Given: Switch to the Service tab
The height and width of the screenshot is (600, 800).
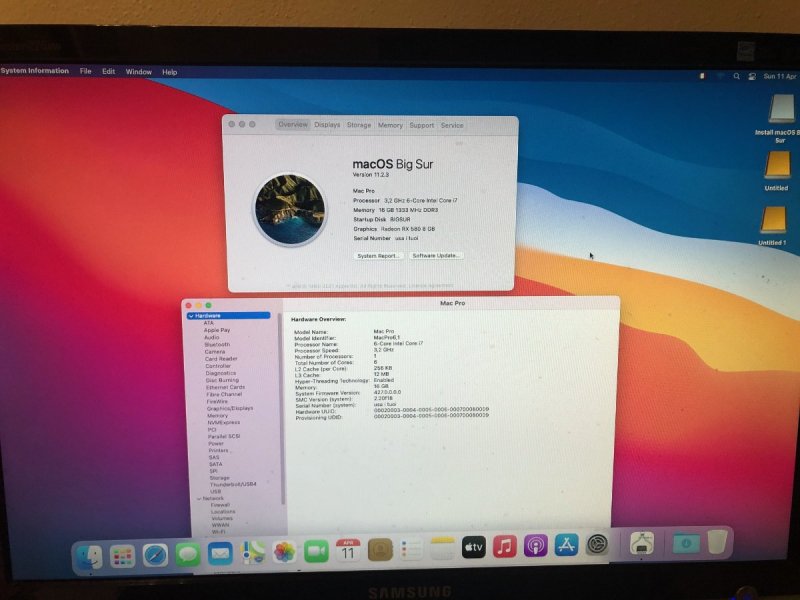Looking at the screenshot, I should click(x=452, y=125).
